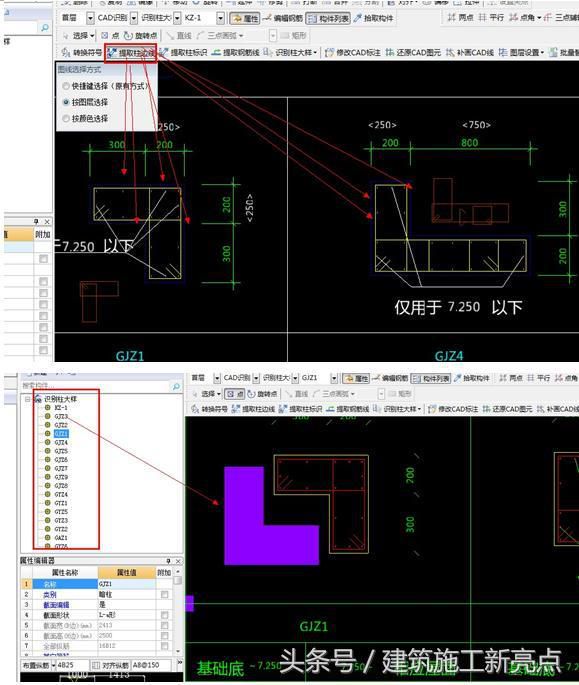Click the 转换符号 tool in top toolbar
The height and width of the screenshot is (685, 579).
coord(81,53)
